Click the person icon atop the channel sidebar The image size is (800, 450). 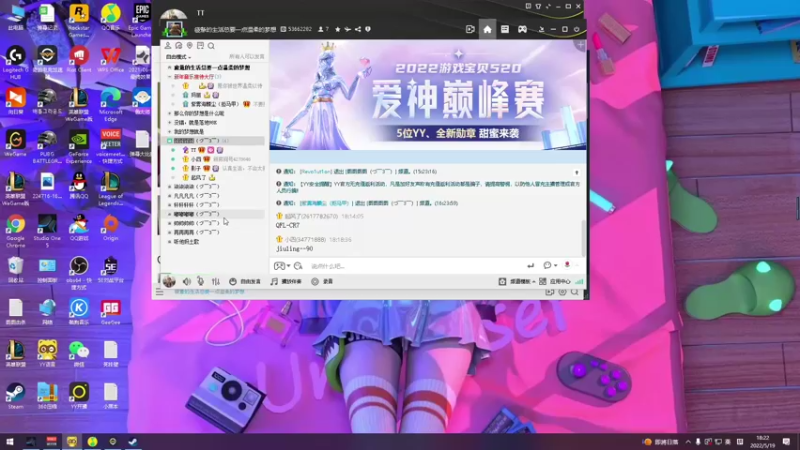(168, 45)
